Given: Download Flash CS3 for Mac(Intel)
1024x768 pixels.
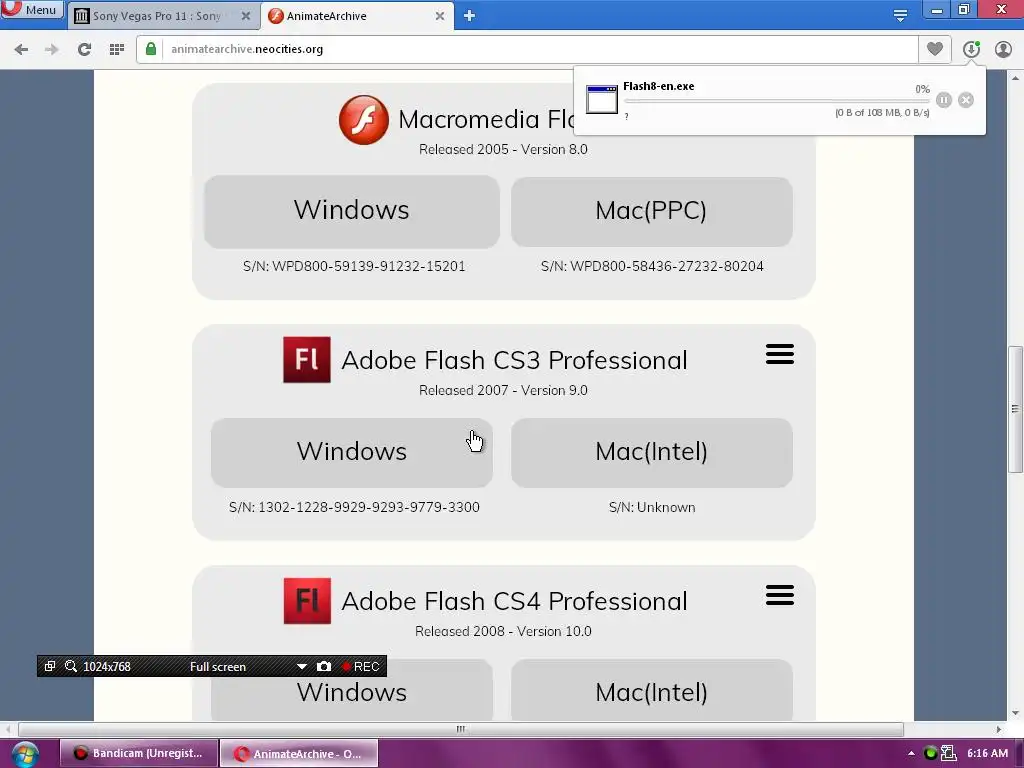Looking at the screenshot, I should click(x=651, y=452).
